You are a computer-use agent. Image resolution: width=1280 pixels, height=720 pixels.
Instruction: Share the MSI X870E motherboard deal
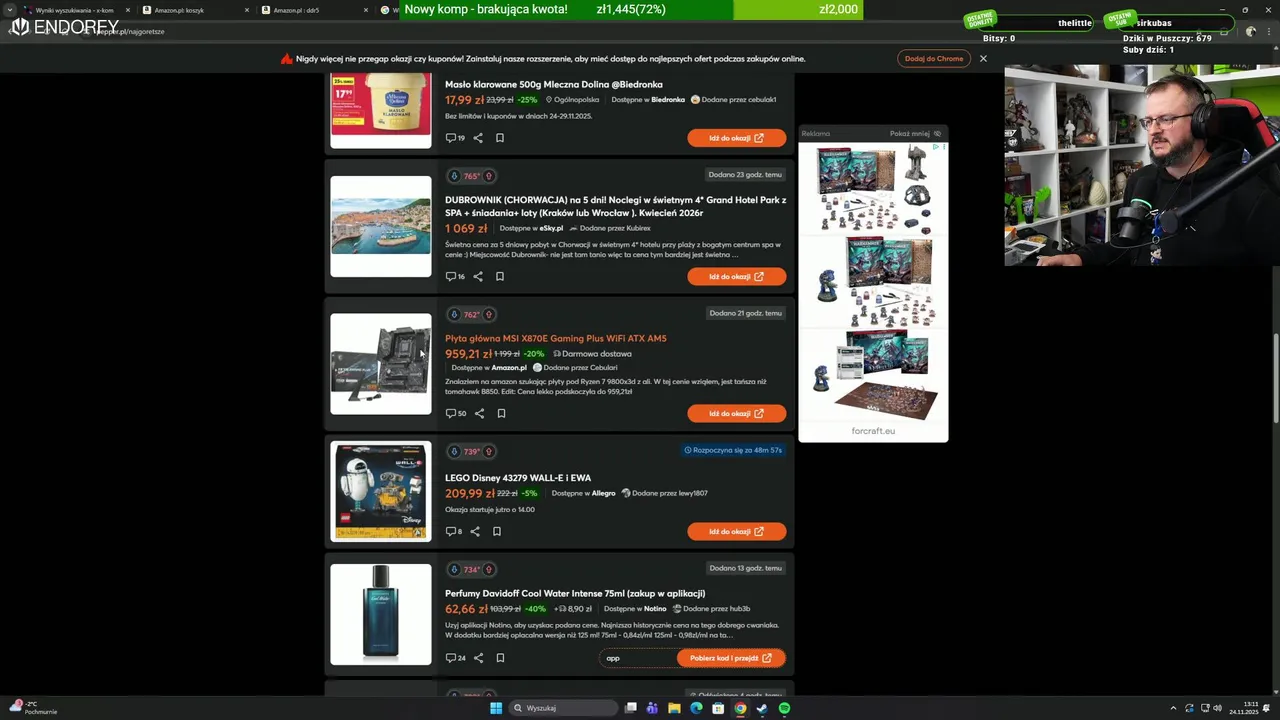point(479,413)
